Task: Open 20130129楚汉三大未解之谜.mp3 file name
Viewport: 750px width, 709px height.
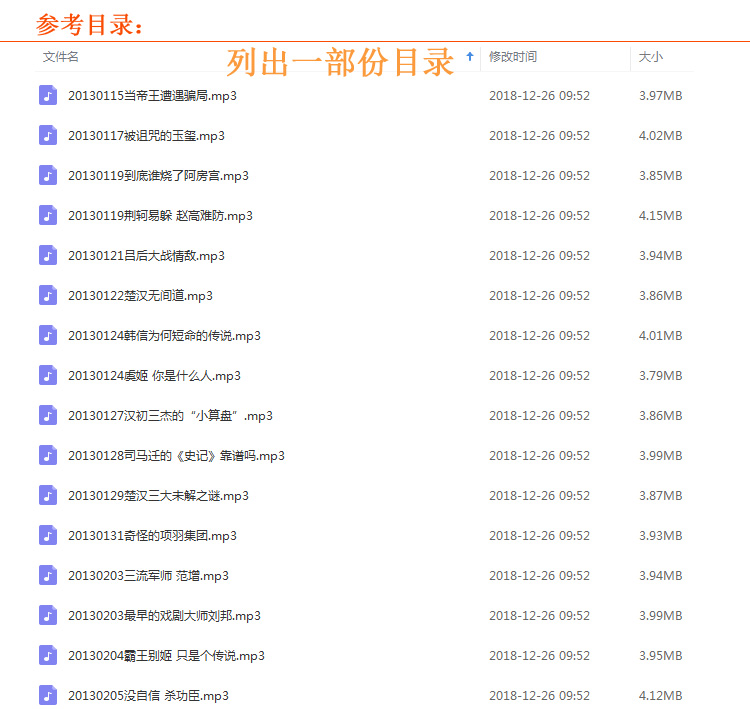Action: coord(158,496)
